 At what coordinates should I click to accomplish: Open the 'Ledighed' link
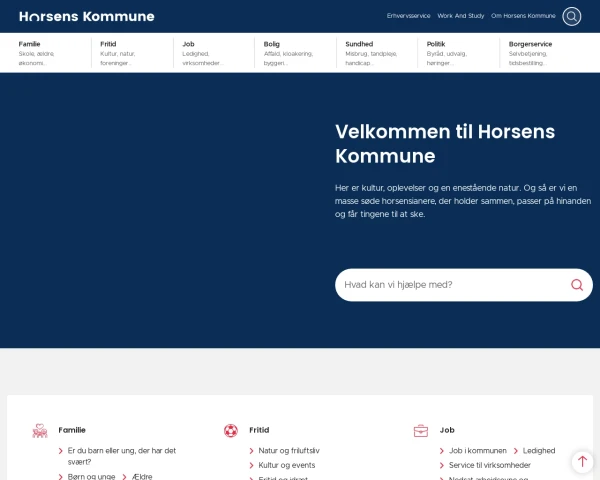(x=539, y=451)
